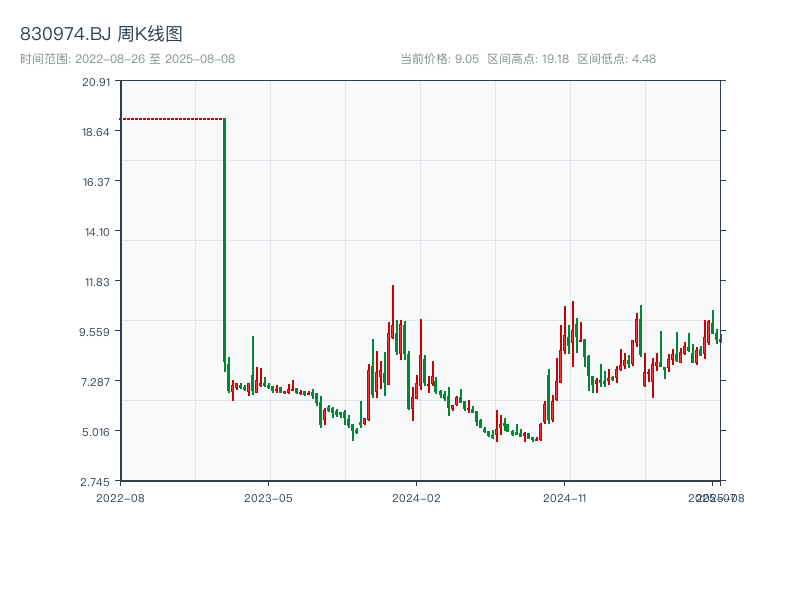The height and width of the screenshot is (600, 800).
Task: Click the y-axis value 16.37
Action: pos(96,182)
